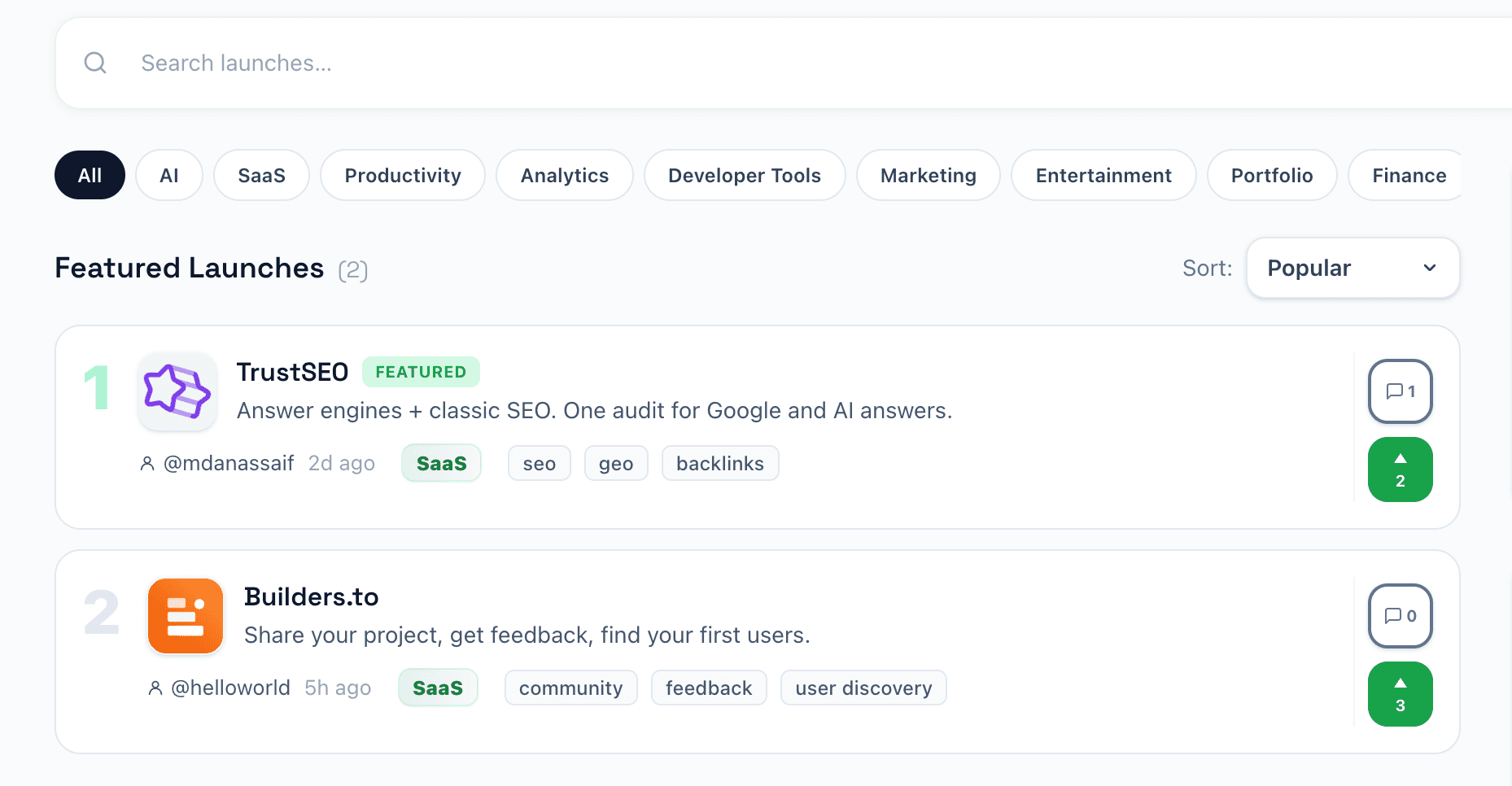Image resolution: width=1512 pixels, height=786 pixels.
Task: Filter by Developer Tools category
Action: (745, 175)
